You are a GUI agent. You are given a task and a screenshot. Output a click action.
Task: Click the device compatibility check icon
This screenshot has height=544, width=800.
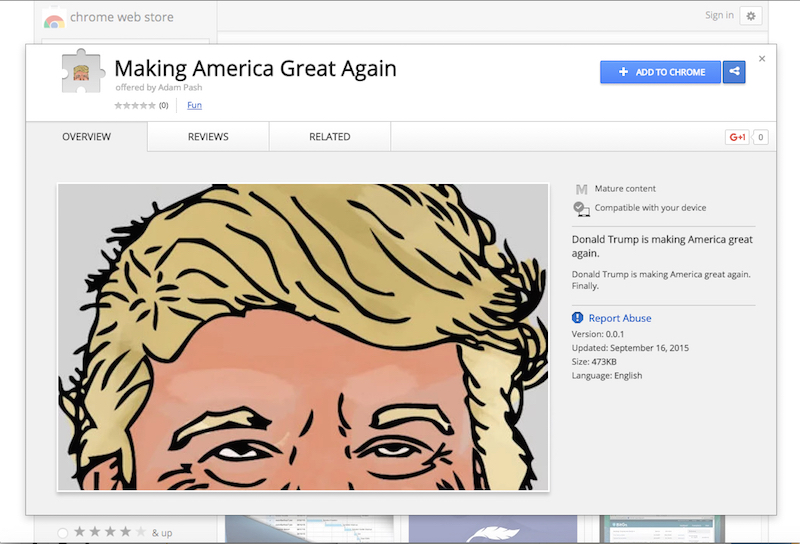pyautogui.click(x=581, y=209)
